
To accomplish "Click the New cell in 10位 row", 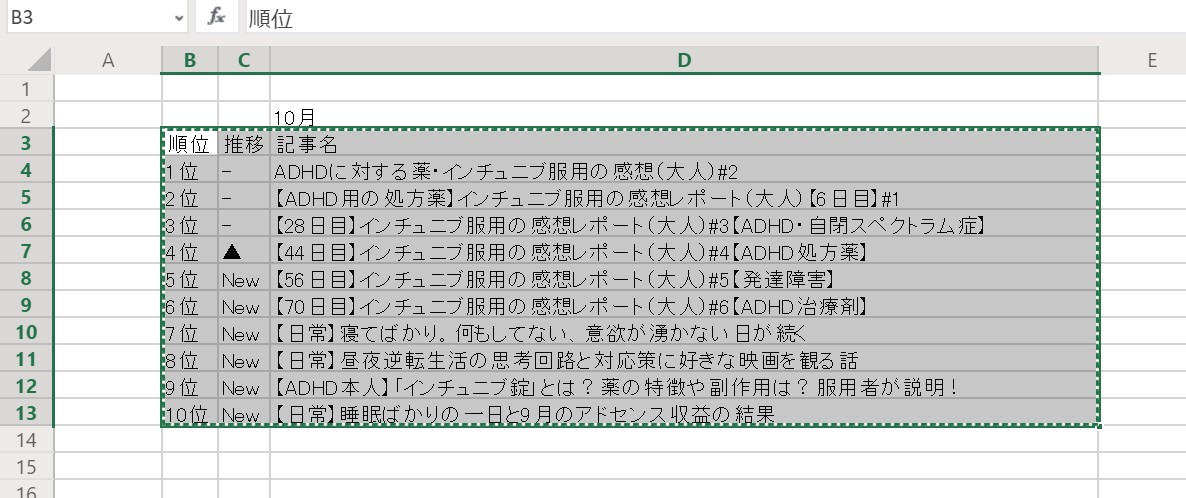I will click(x=244, y=413).
